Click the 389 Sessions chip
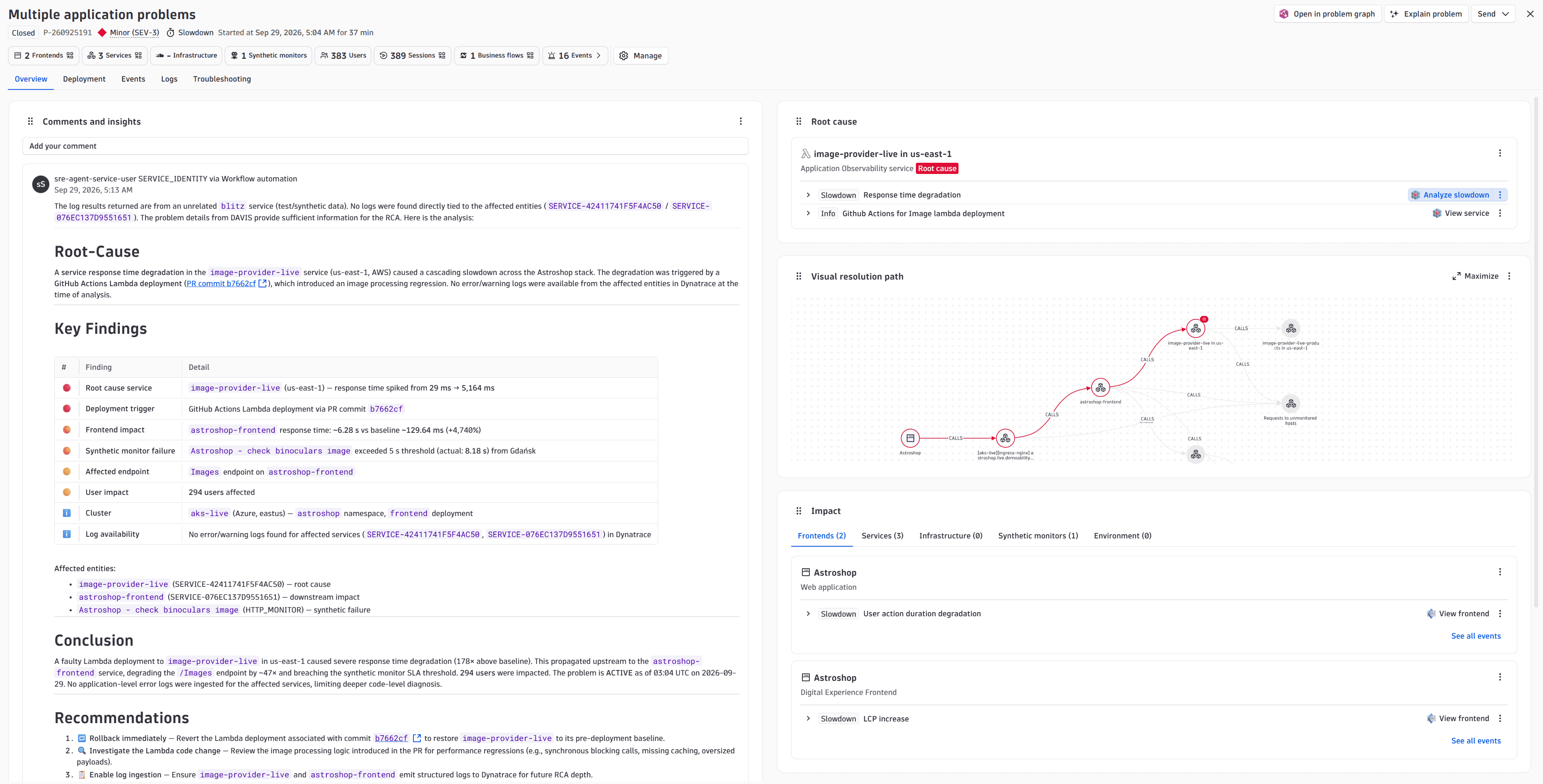This screenshot has width=1543, height=784. coord(413,55)
